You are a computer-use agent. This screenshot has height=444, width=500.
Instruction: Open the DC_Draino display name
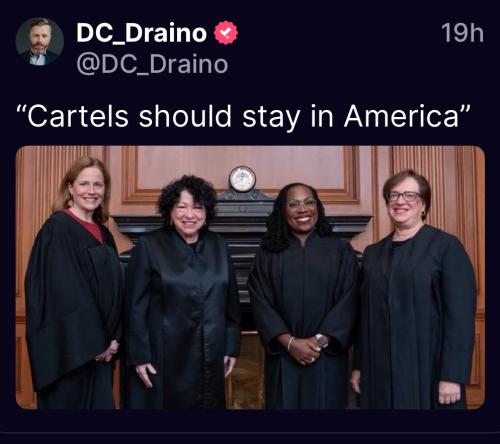pos(142,33)
